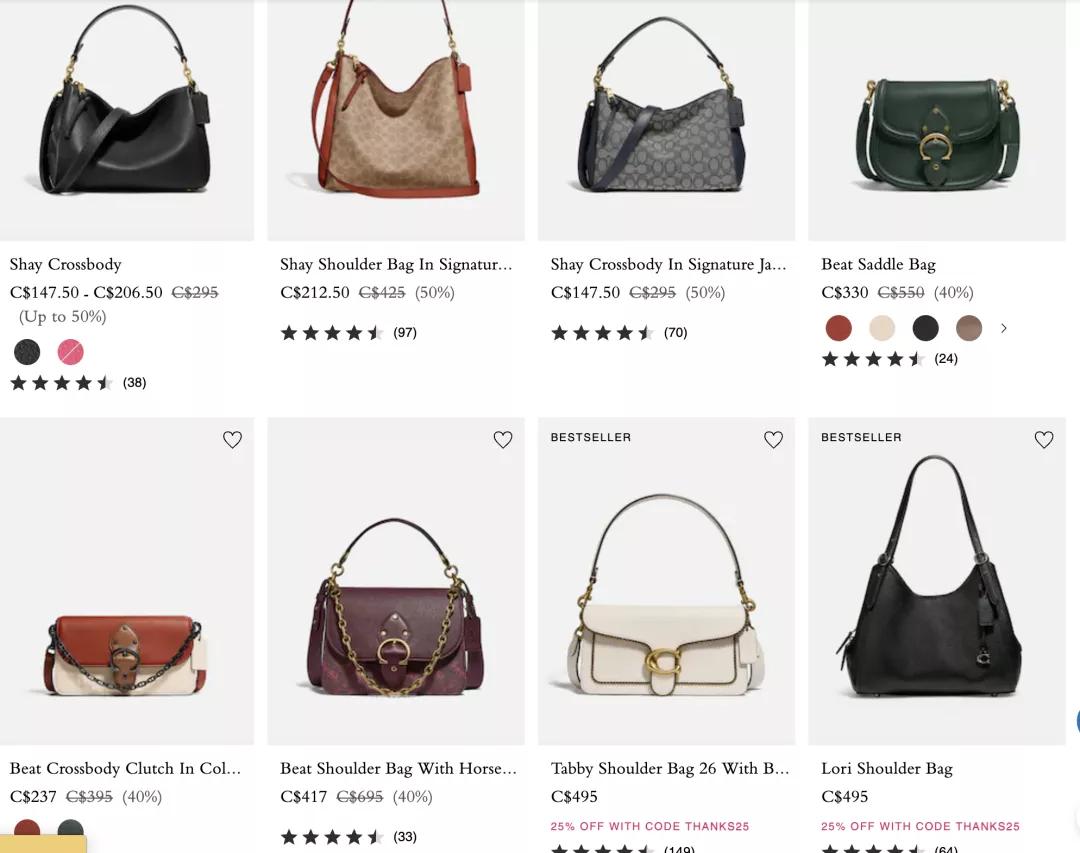The image size is (1080, 853).
Task: Open the Lori Shoulder Bag title link
Action: pos(886,768)
